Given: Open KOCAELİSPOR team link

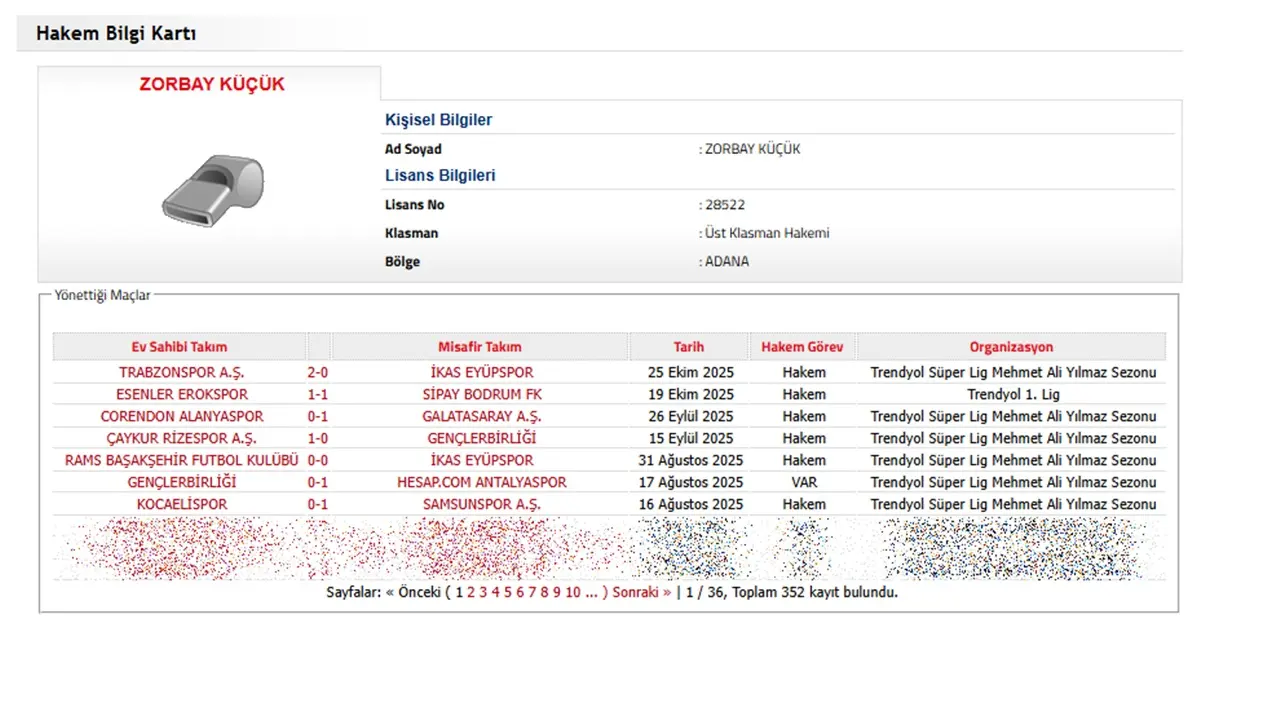Looking at the screenshot, I should pos(181,504).
